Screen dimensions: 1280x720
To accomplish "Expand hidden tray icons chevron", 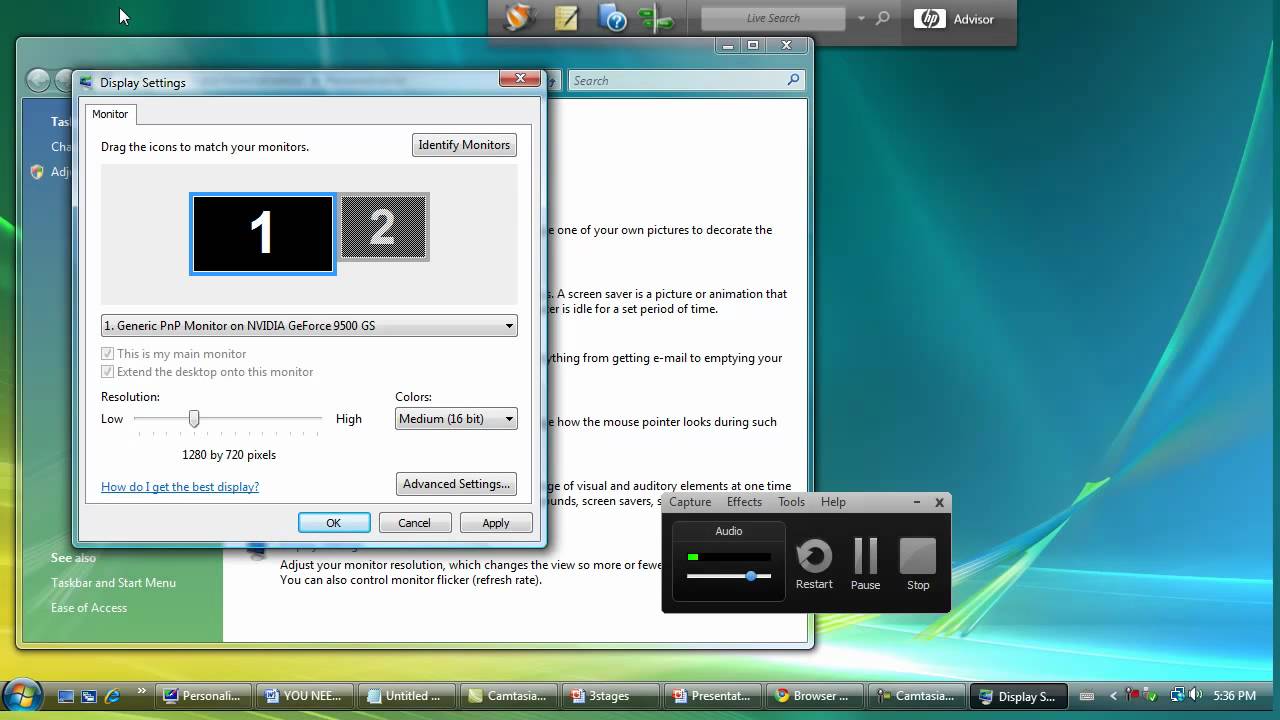I will (x=1113, y=696).
